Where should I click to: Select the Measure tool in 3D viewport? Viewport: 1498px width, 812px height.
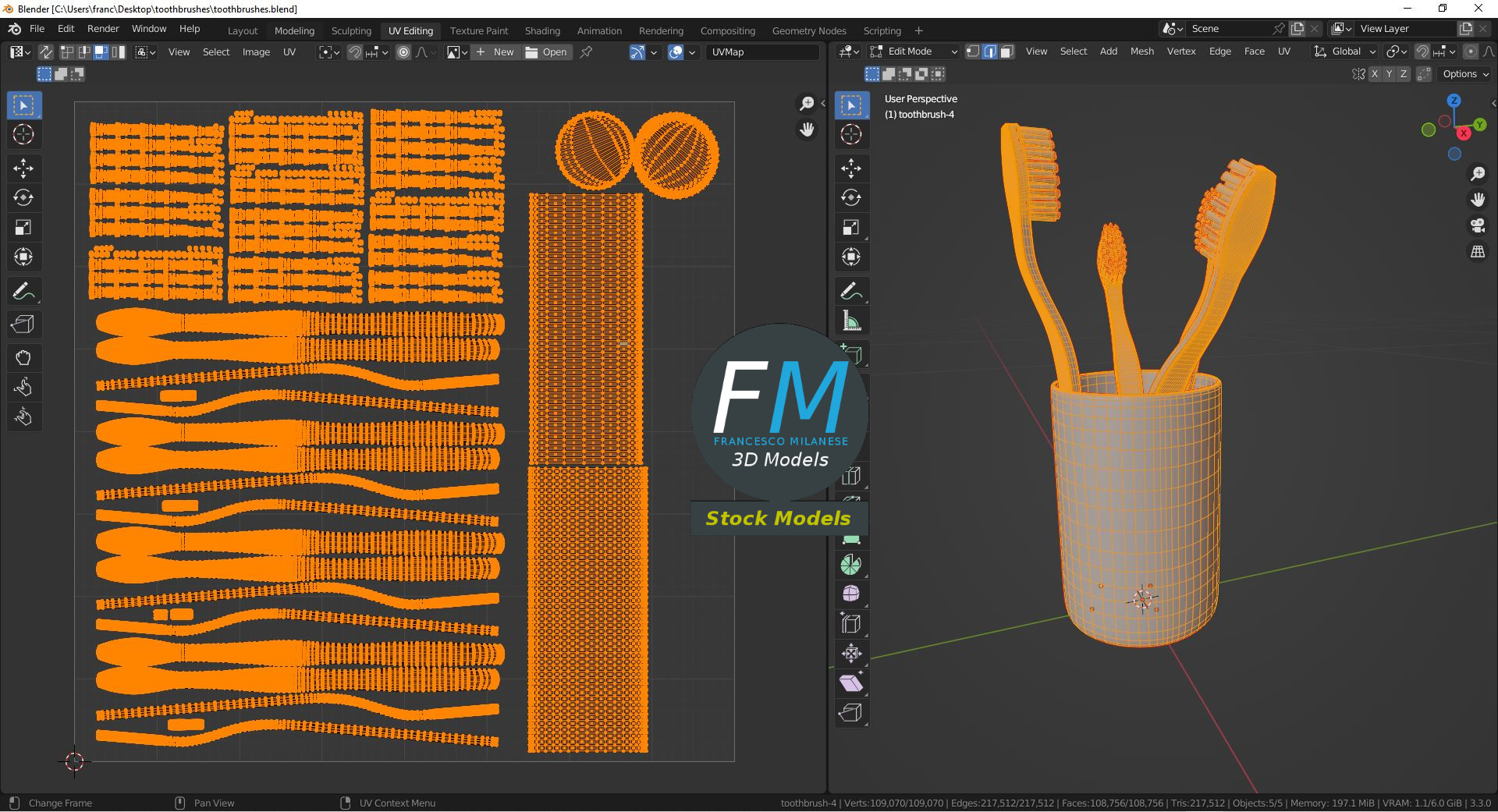pyautogui.click(x=851, y=321)
